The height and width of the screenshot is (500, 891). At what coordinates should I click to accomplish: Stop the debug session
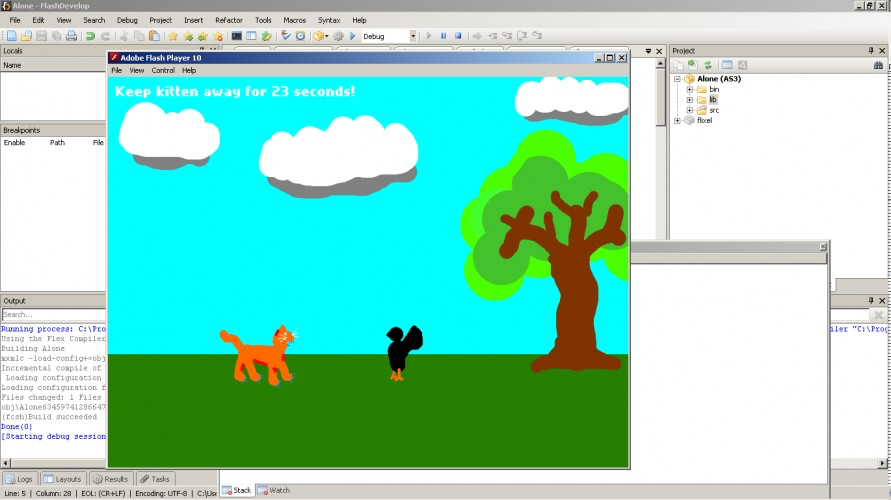[x=458, y=36]
